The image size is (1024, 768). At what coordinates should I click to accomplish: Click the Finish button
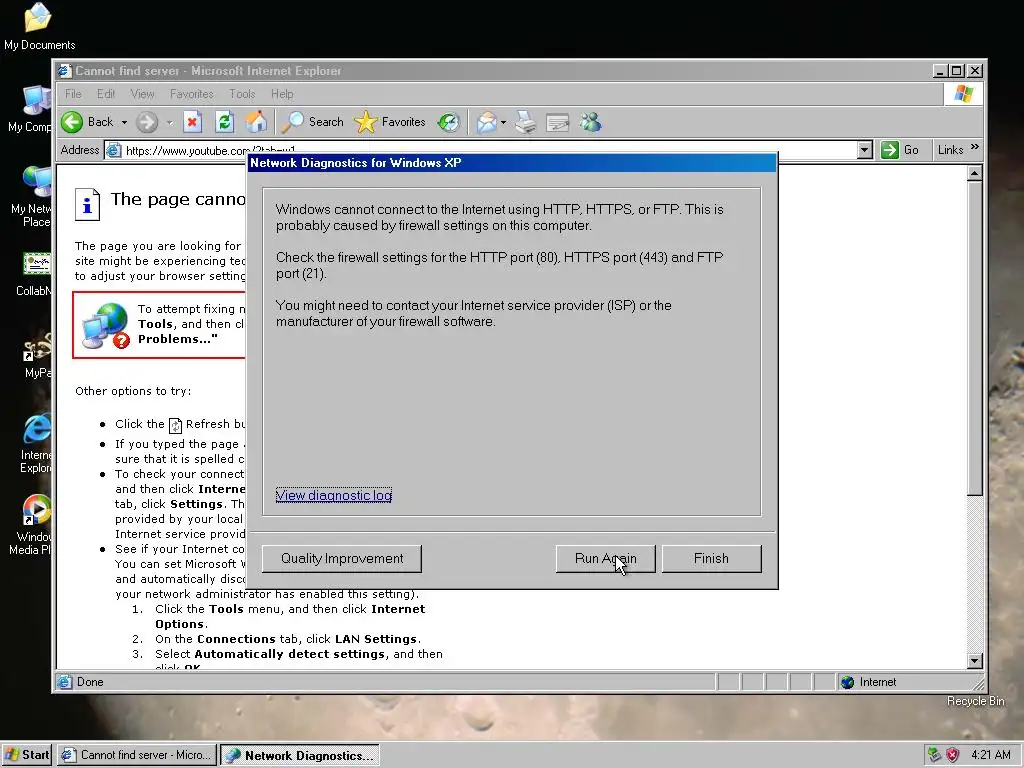click(711, 559)
